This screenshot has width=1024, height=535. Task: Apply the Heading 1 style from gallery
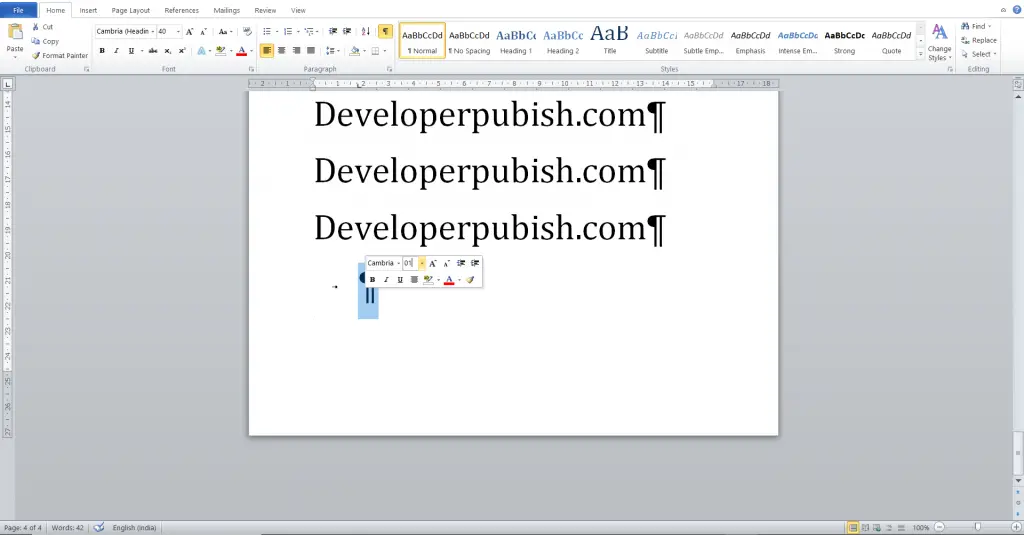516,40
